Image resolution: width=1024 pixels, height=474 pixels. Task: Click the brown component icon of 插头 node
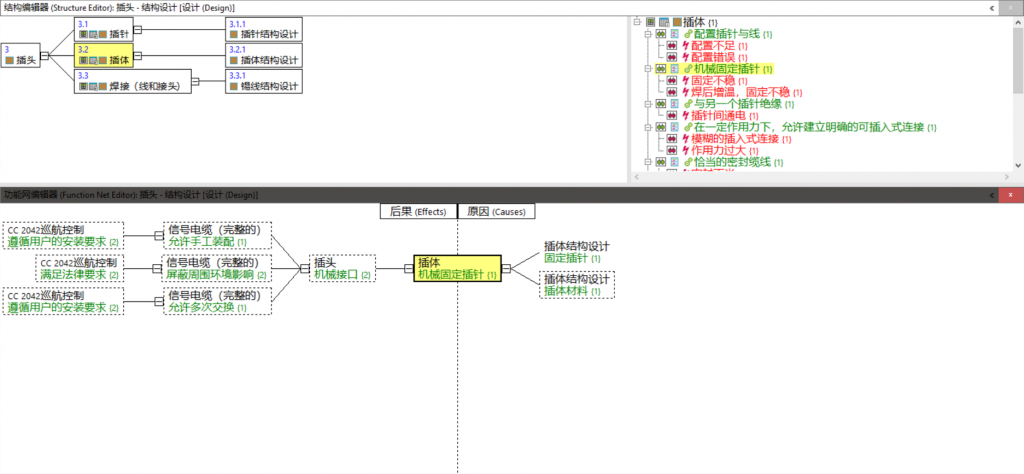(10, 61)
